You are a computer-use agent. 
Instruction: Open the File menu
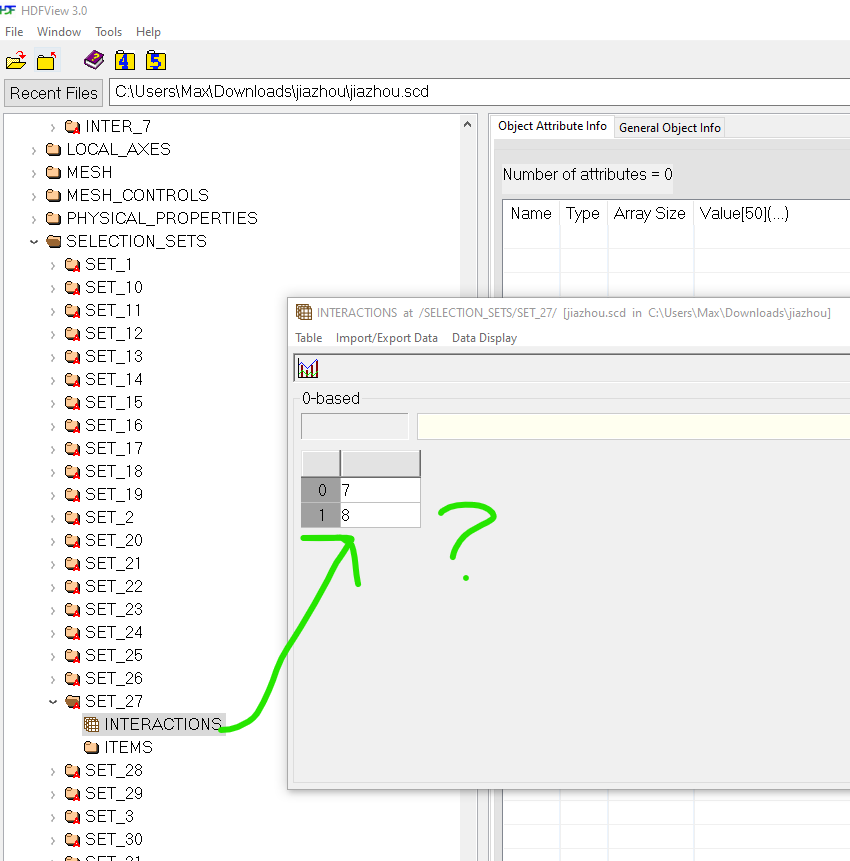pos(14,32)
